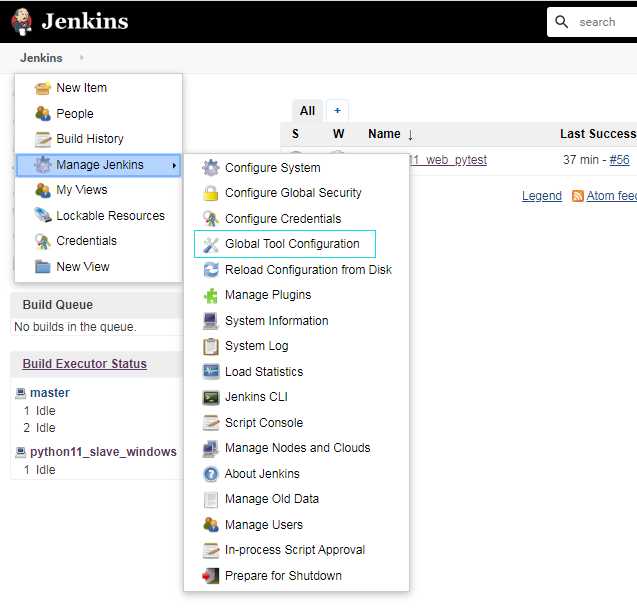637x611 pixels.
Task: Choose Global Tool Configuration from submenu
Action: point(285,244)
